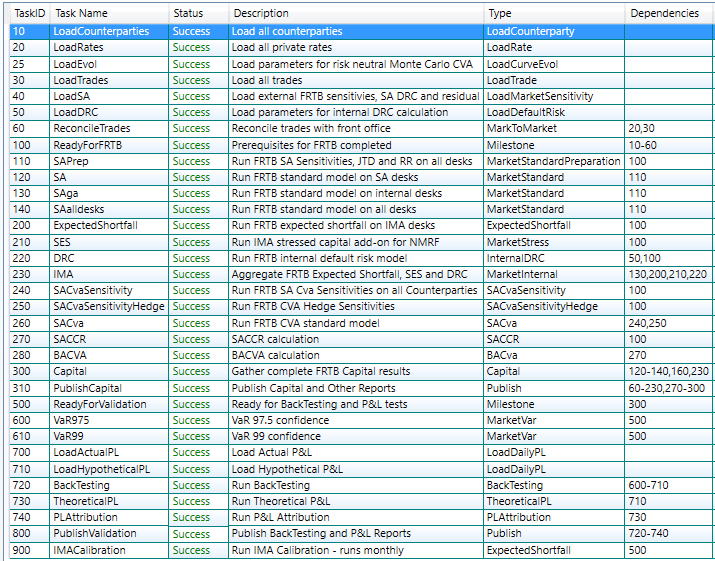715x561 pixels.
Task: Click the BACva type cell
Action: (x=554, y=355)
